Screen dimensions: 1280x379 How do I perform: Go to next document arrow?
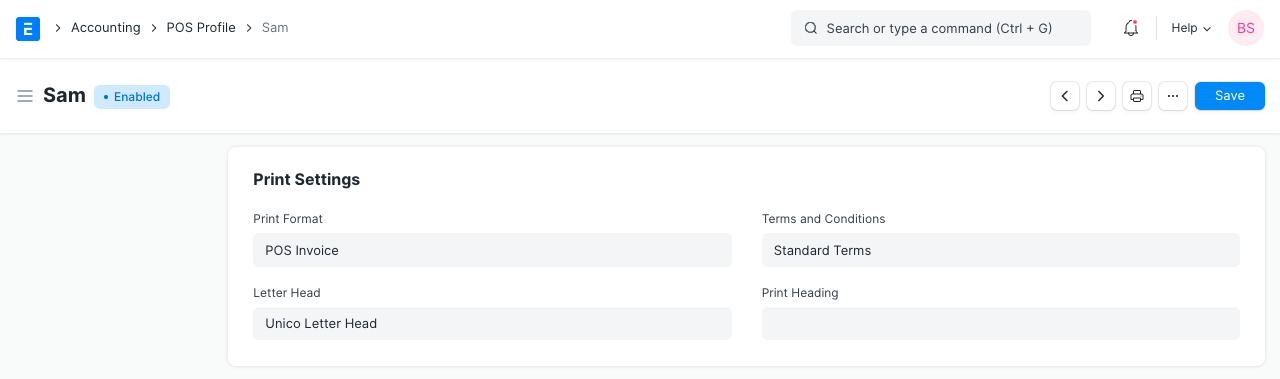point(1101,96)
